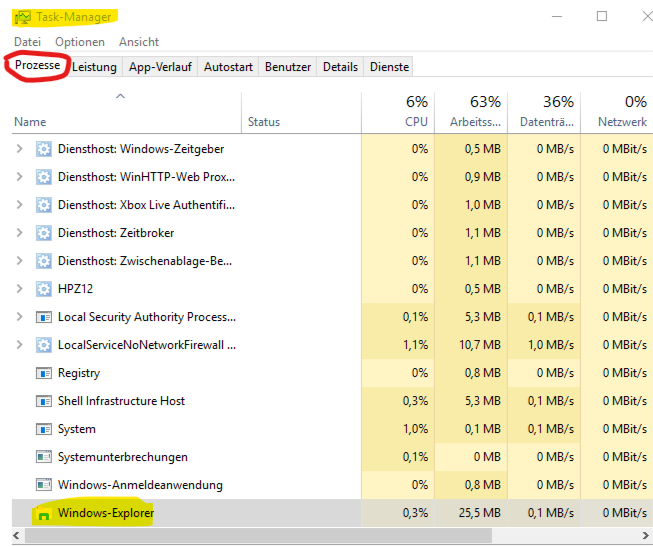Click the LocalServiceNoNetworkFirewall gear icon

(x=43, y=345)
